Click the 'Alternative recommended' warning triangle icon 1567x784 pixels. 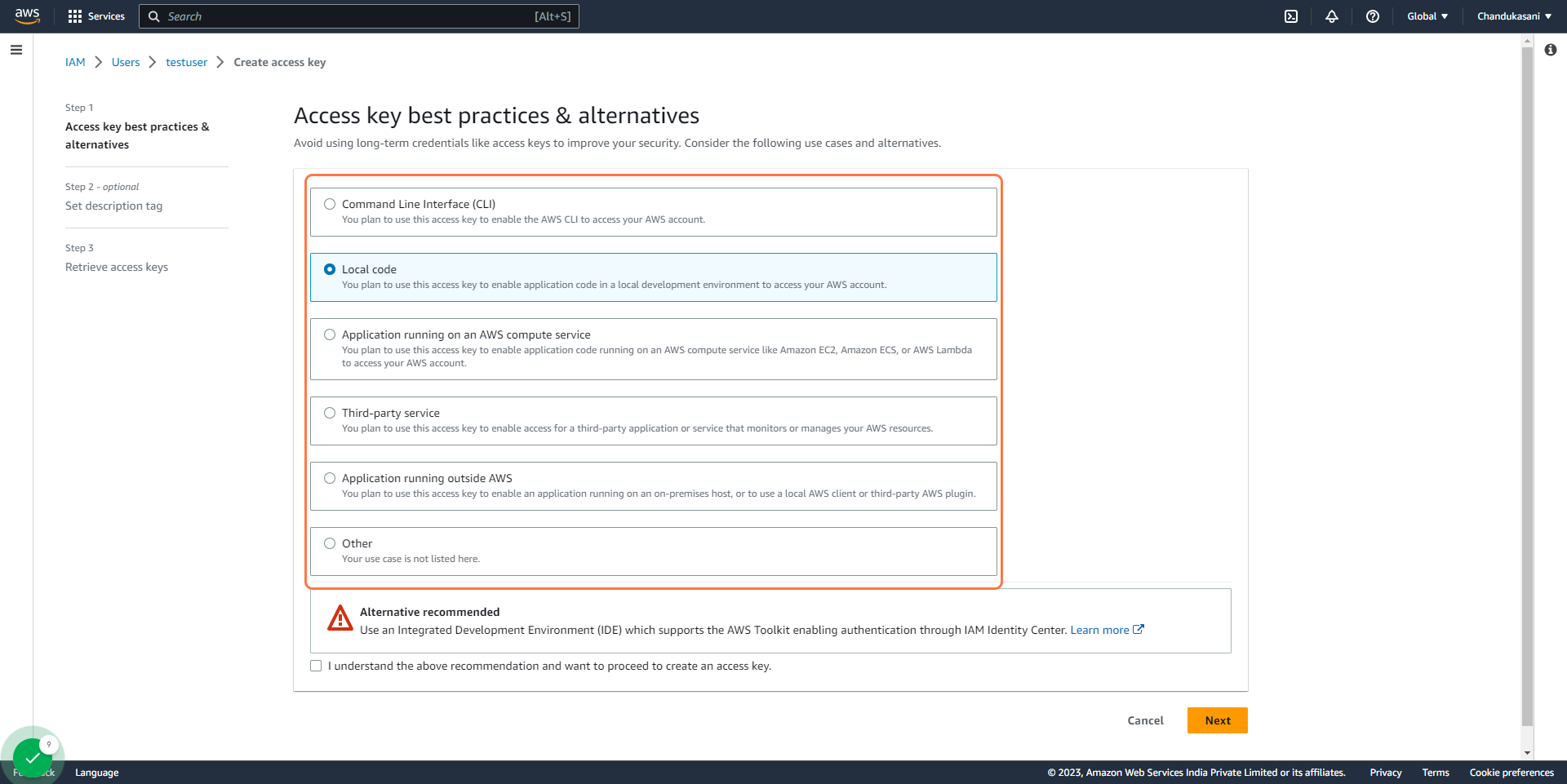(x=340, y=618)
